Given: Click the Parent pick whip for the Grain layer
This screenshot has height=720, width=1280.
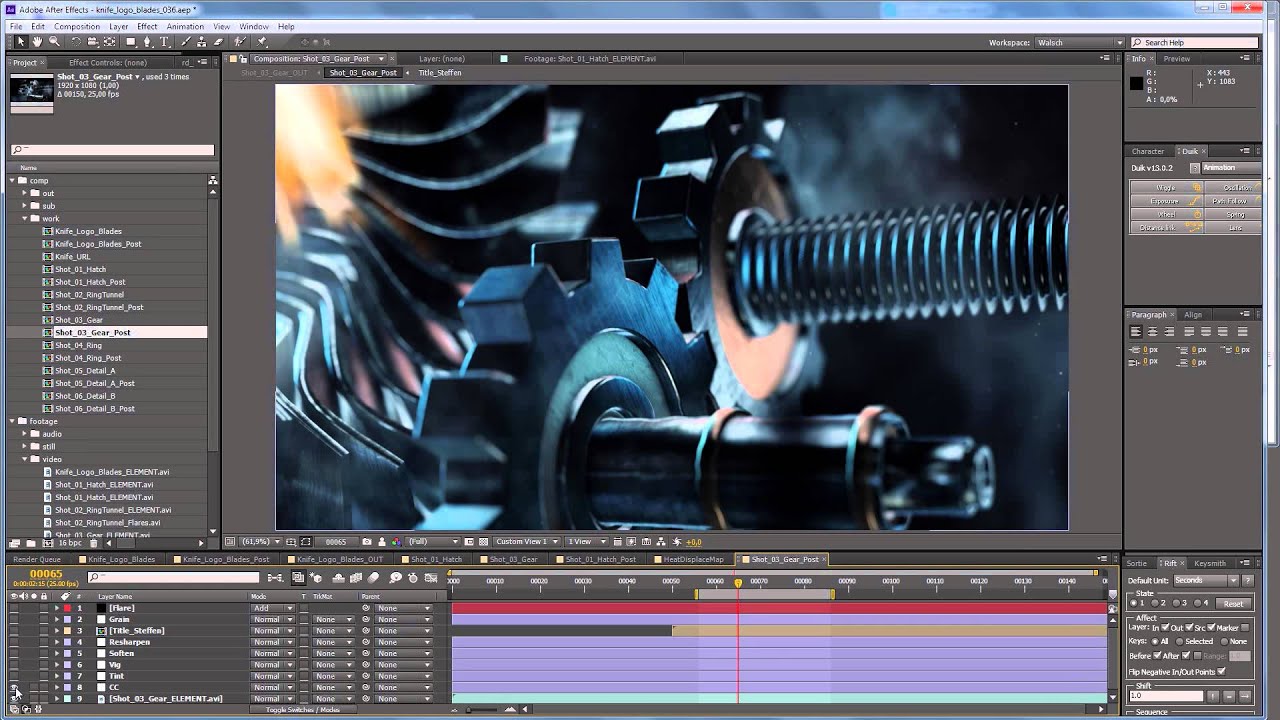Looking at the screenshot, I should (x=366, y=619).
